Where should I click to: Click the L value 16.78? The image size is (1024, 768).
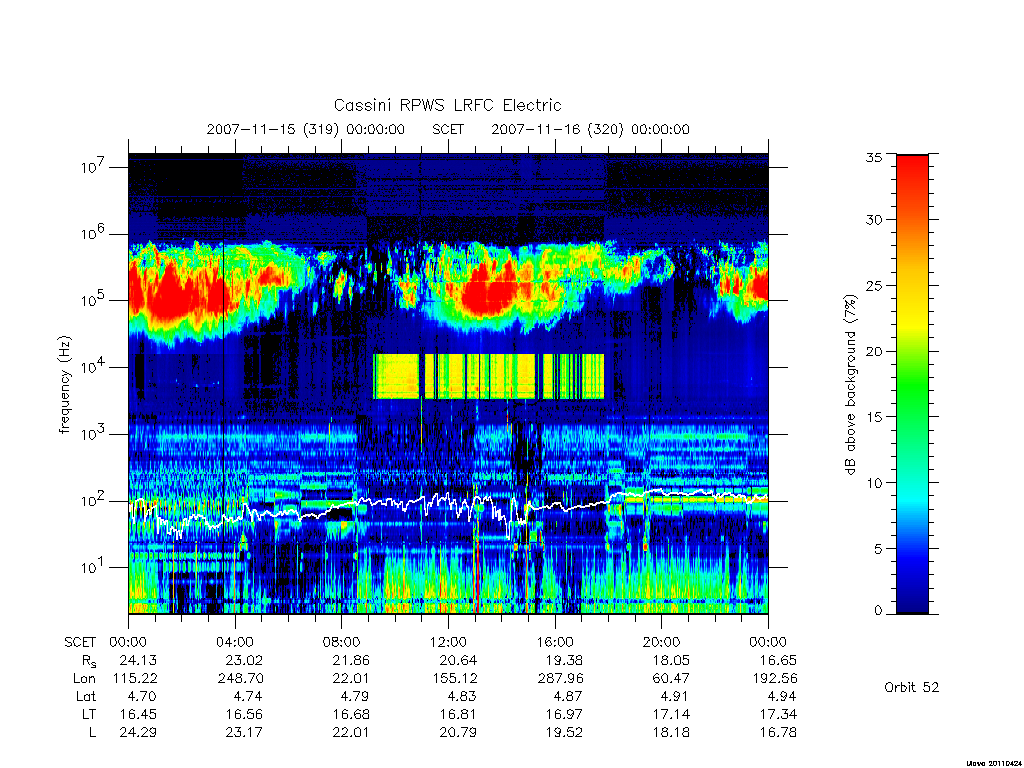[x=778, y=733]
